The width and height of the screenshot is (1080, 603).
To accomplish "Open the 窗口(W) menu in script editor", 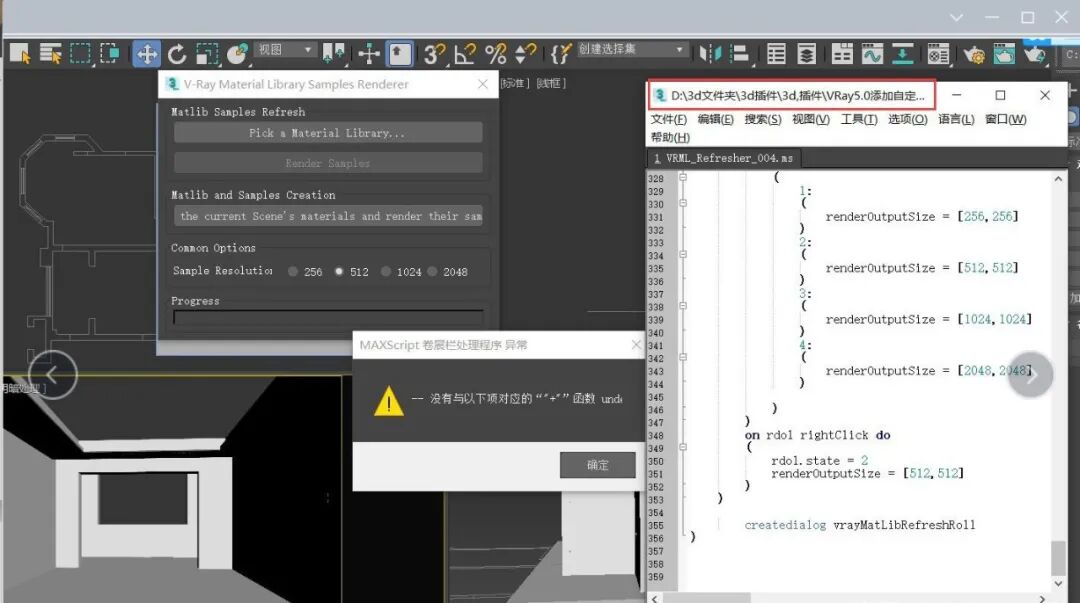I will coord(1006,119).
